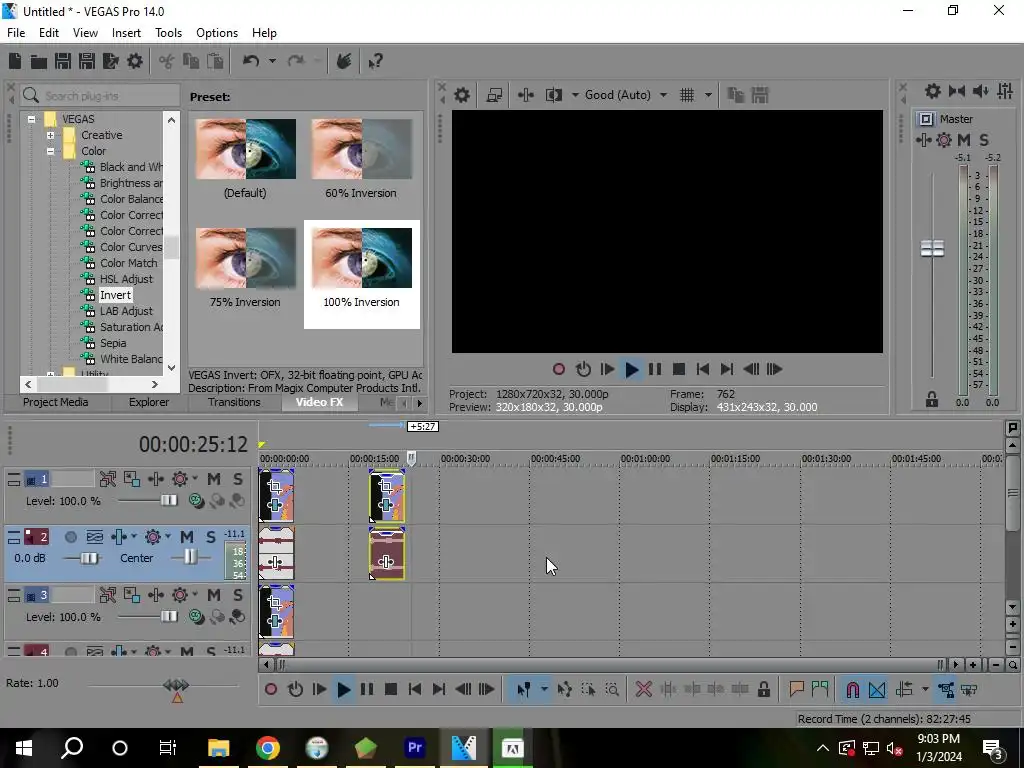Solo track 1 with S button

[238, 479]
